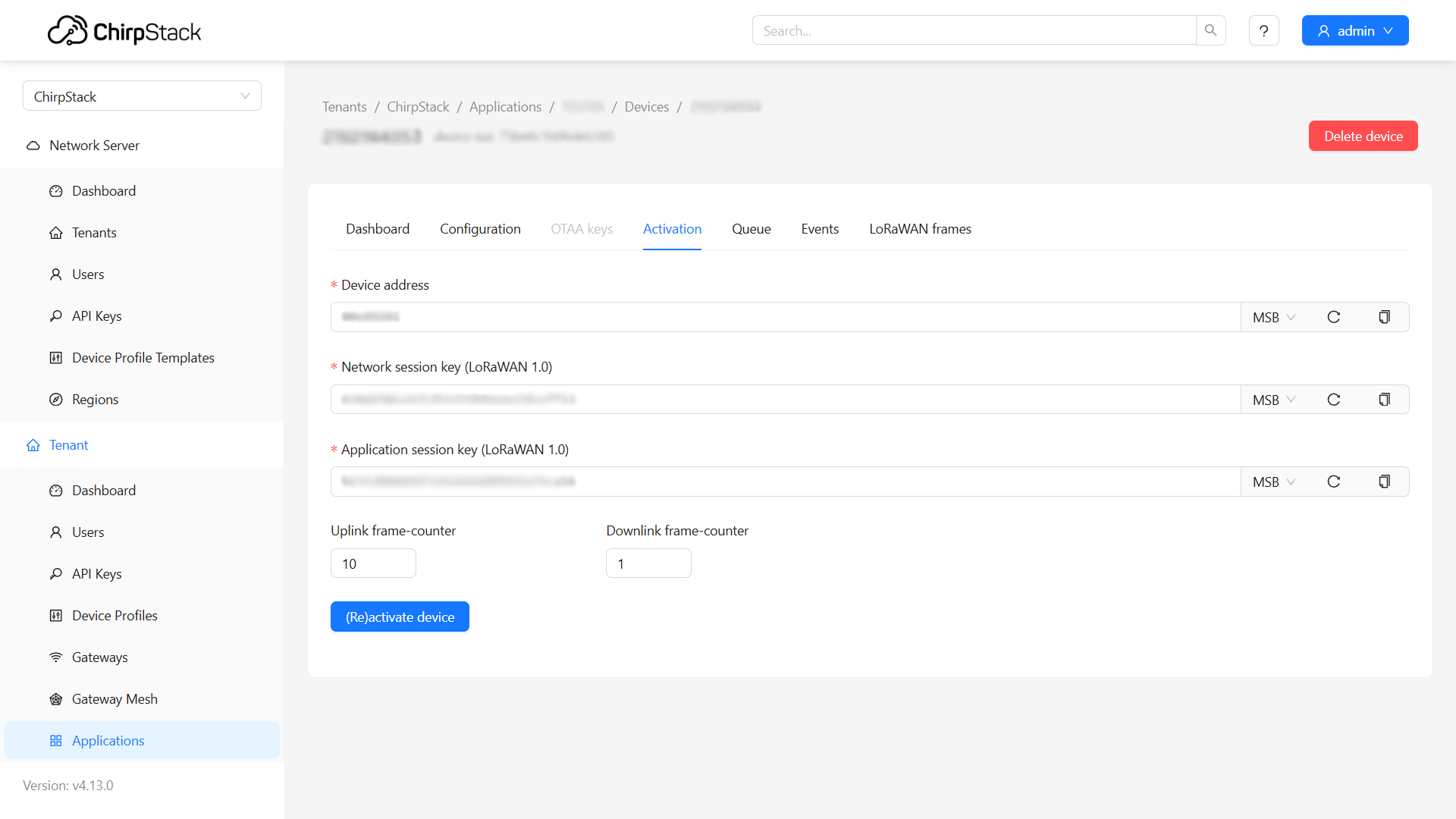Click the search magnifier icon
The height and width of the screenshot is (819, 1456).
(x=1210, y=30)
